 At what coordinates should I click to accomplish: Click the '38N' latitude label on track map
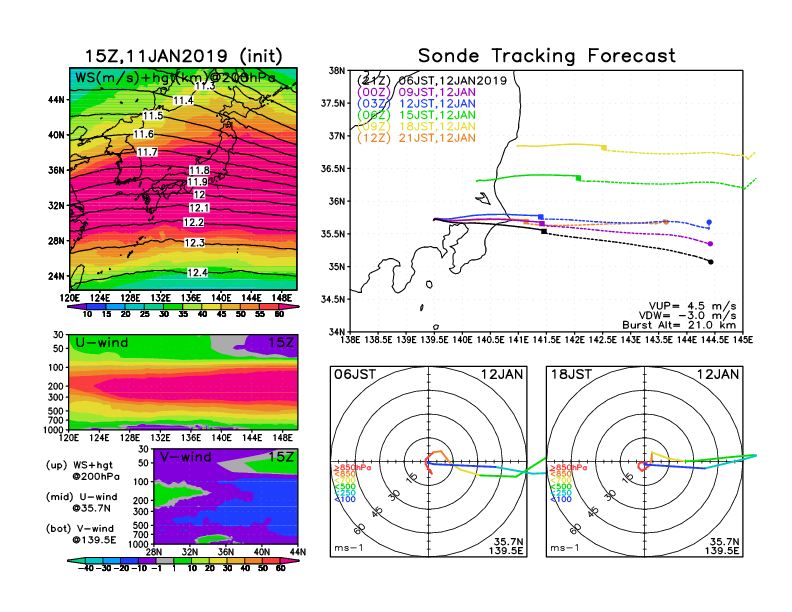pyautogui.click(x=337, y=71)
